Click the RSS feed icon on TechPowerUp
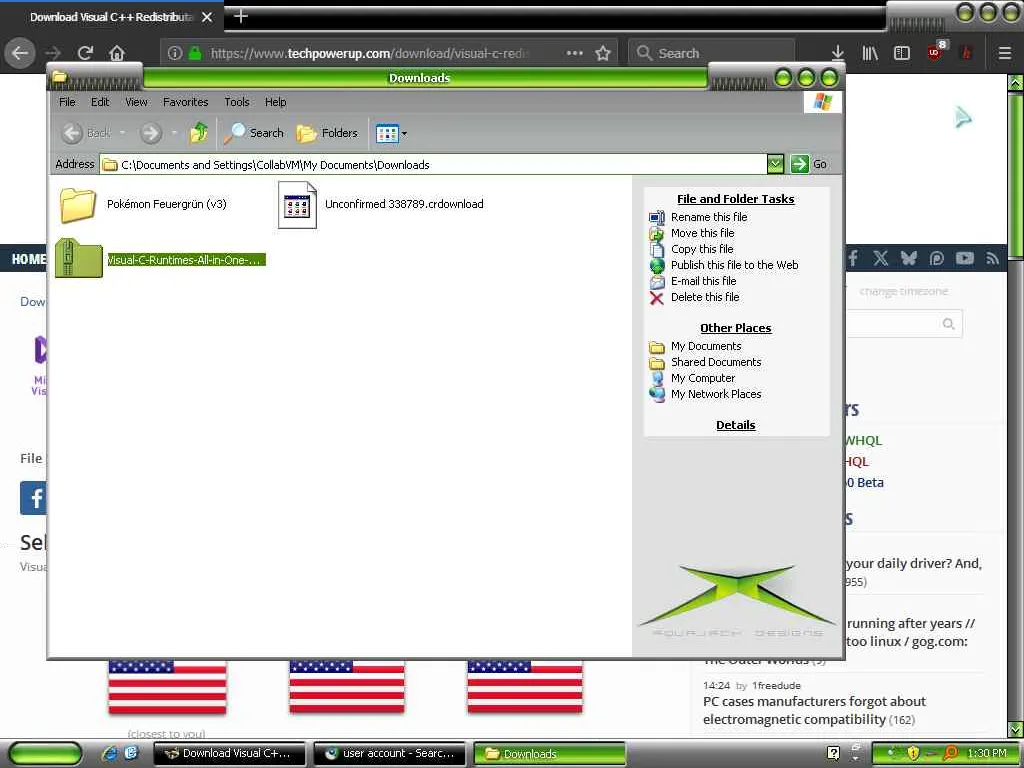The image size is (1024, 768). coord(993,258)
